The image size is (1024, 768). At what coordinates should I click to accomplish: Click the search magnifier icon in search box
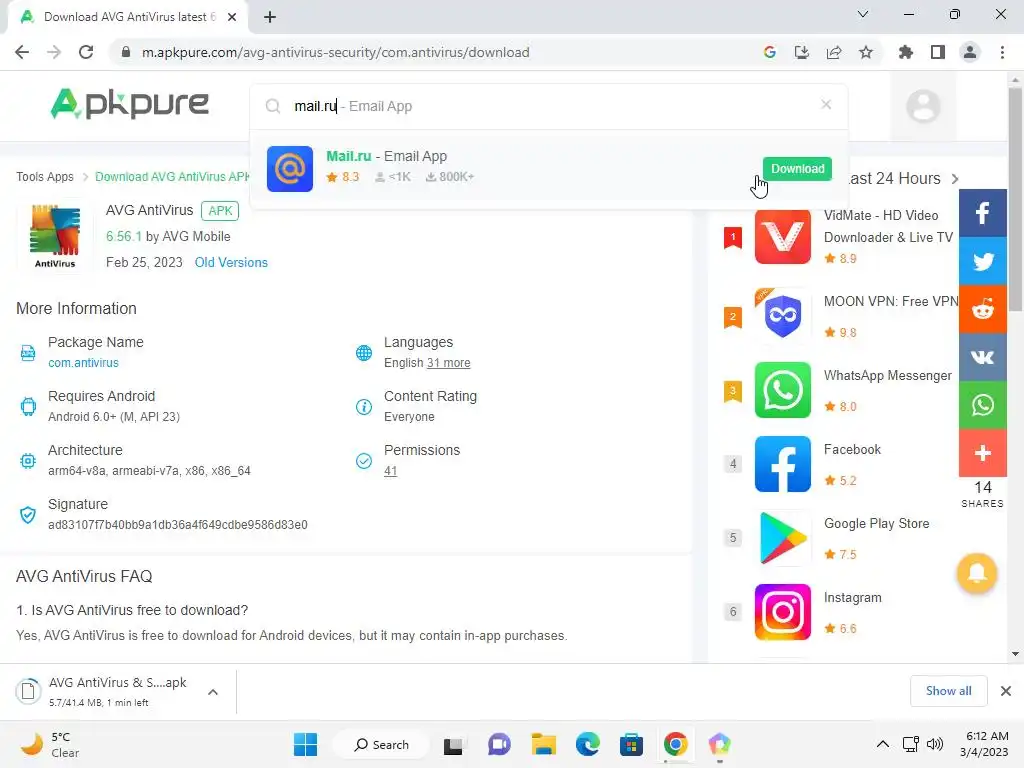[273, 106]
